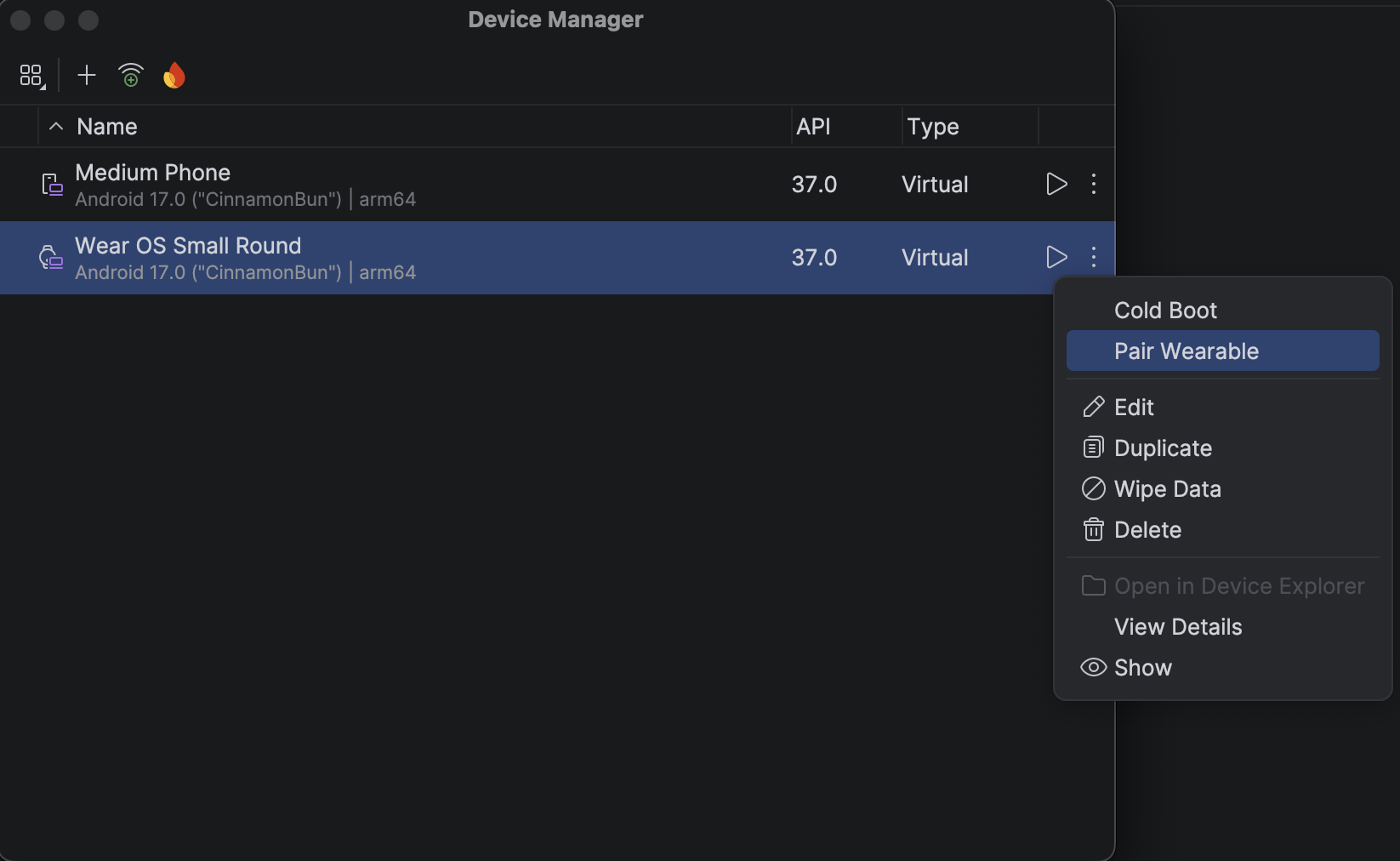Start the Medium Phone emulator
Screen dimensions: 1400x861
pyautogui.click(x=1056, y=184)
